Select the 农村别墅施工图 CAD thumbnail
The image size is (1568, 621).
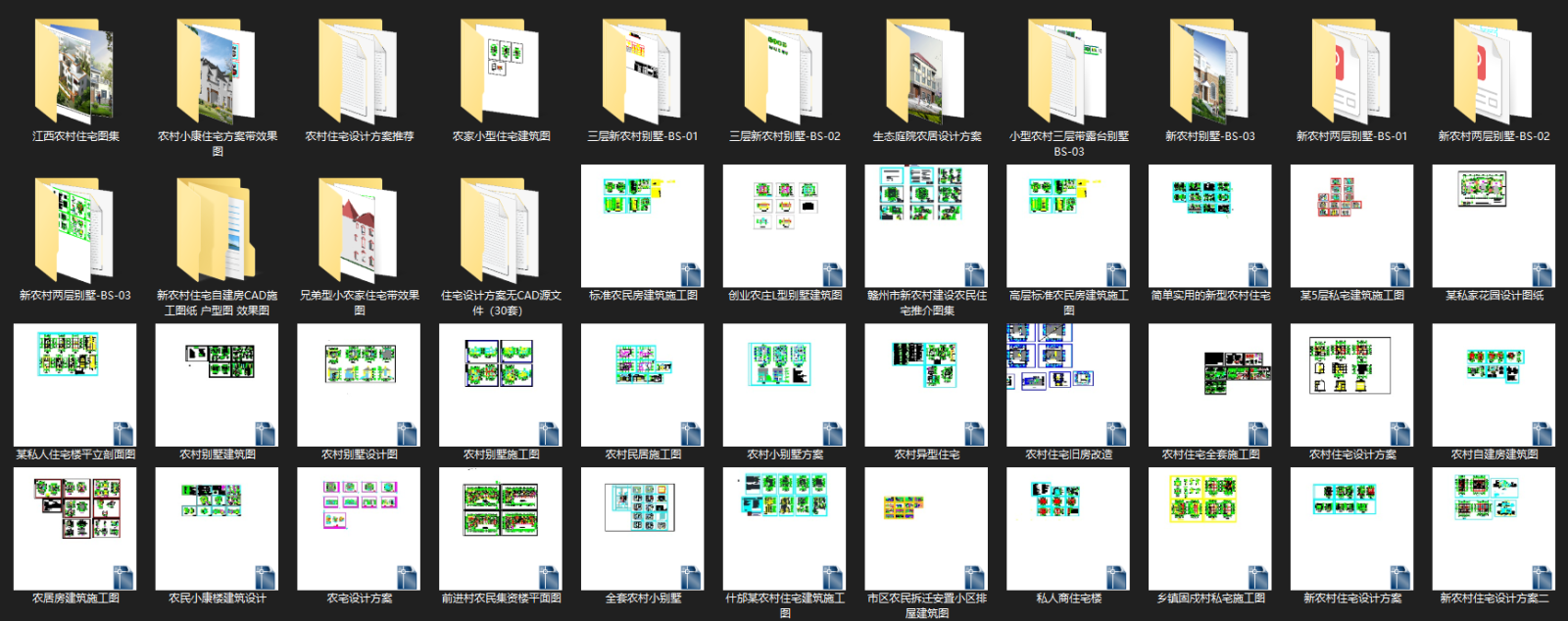[x=502, y=386]
